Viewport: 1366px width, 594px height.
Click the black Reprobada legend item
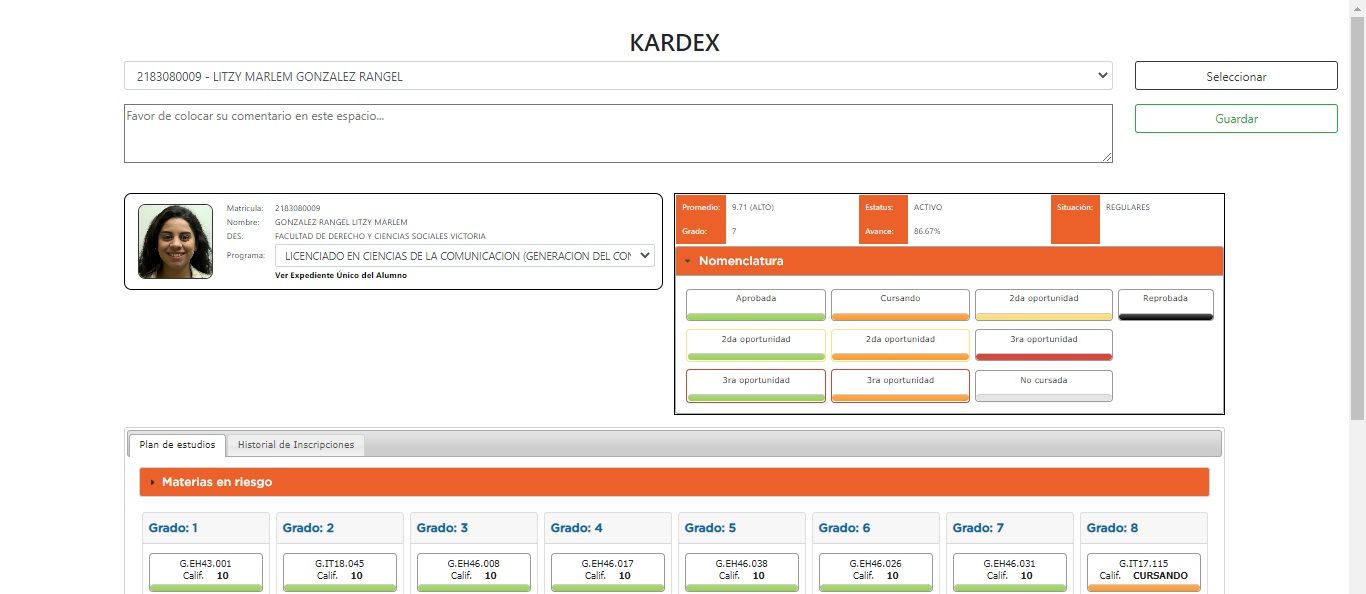[1165, 298]
